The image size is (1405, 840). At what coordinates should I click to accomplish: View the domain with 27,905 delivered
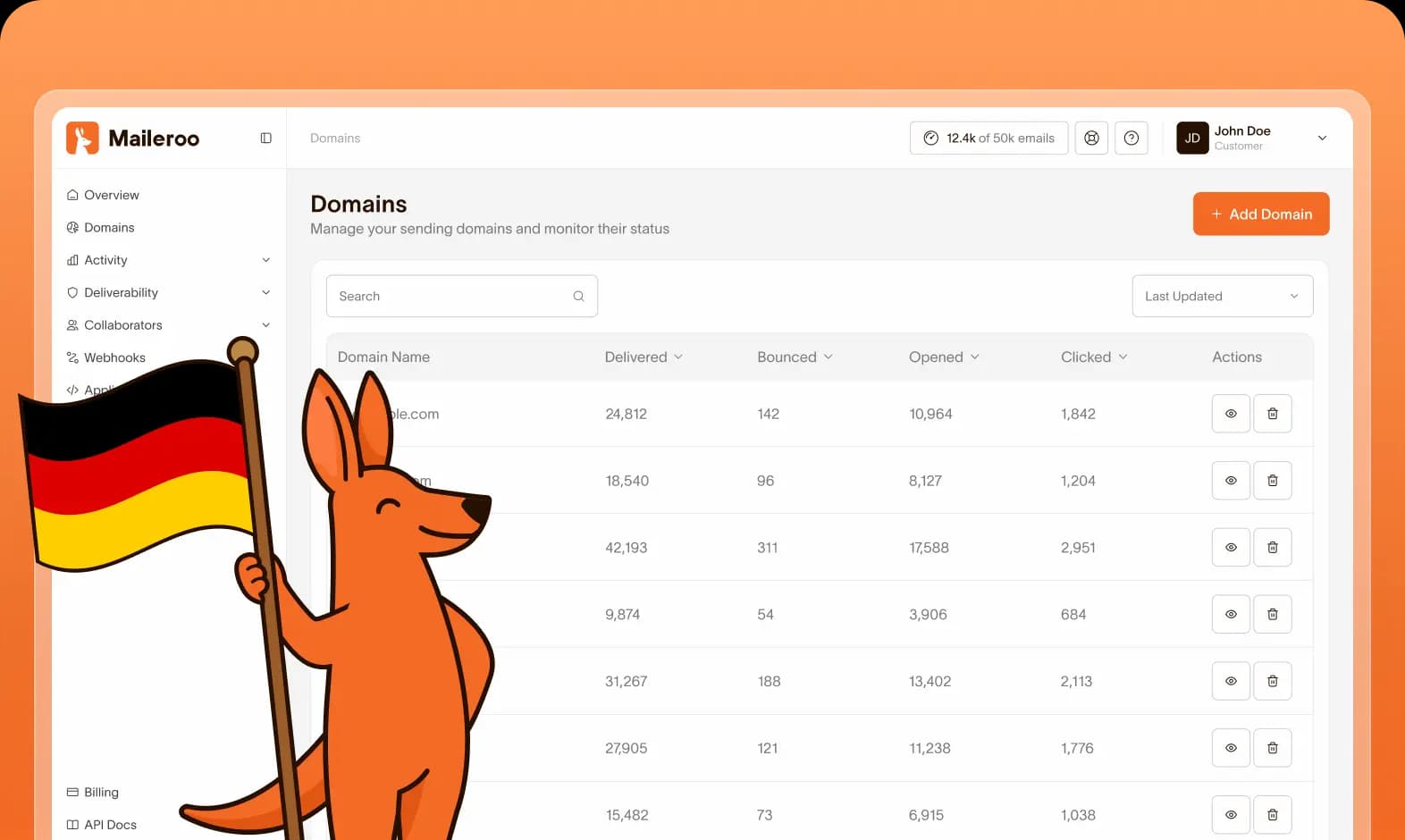(1231, 748)
